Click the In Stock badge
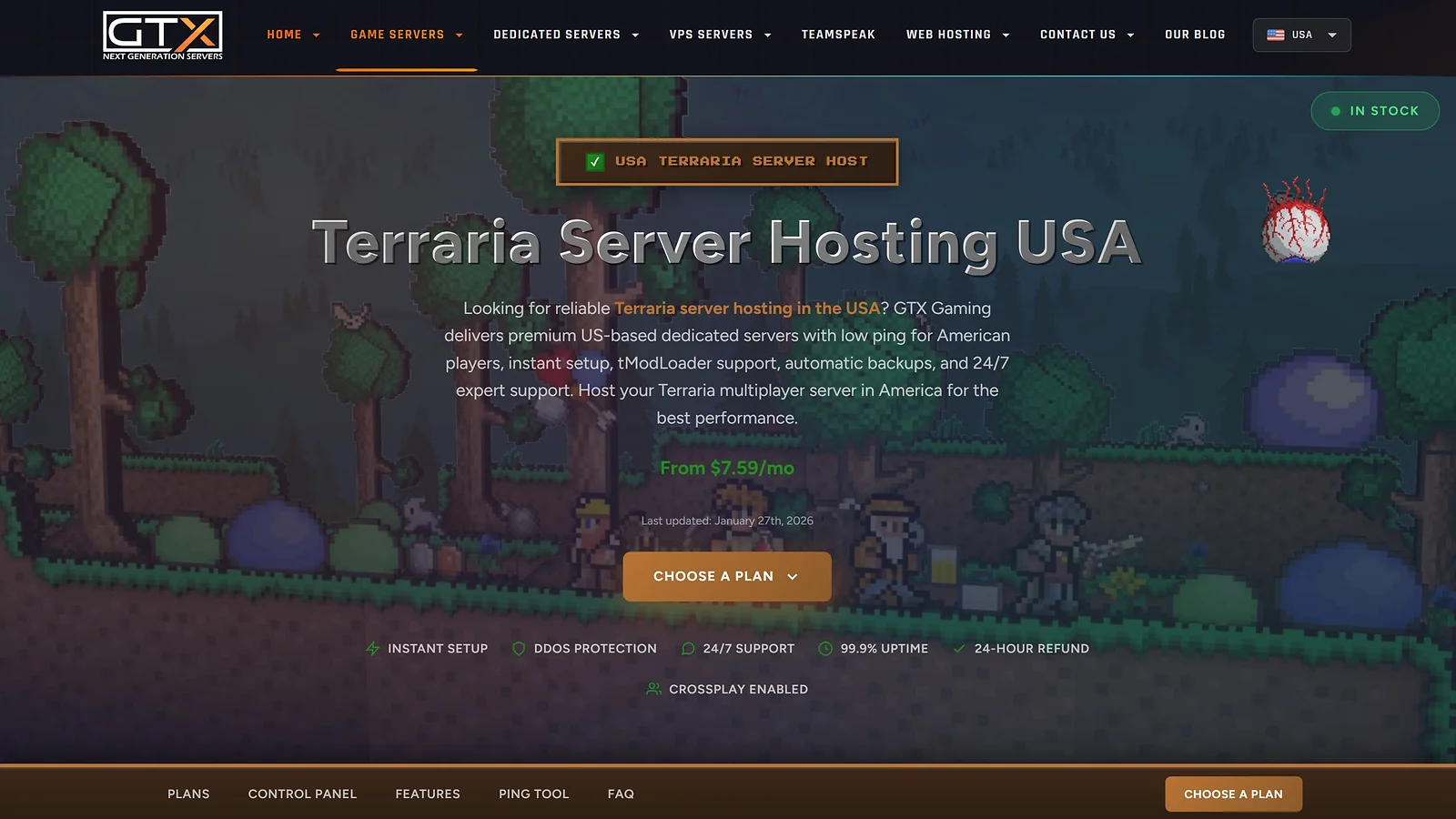Screen dimensions: 1456x819 1375,111
